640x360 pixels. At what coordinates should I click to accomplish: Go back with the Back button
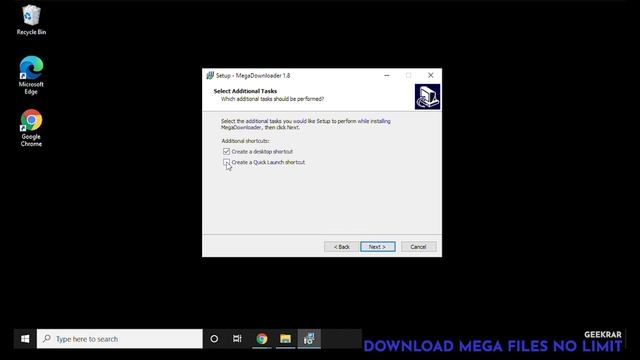point(342,247)
